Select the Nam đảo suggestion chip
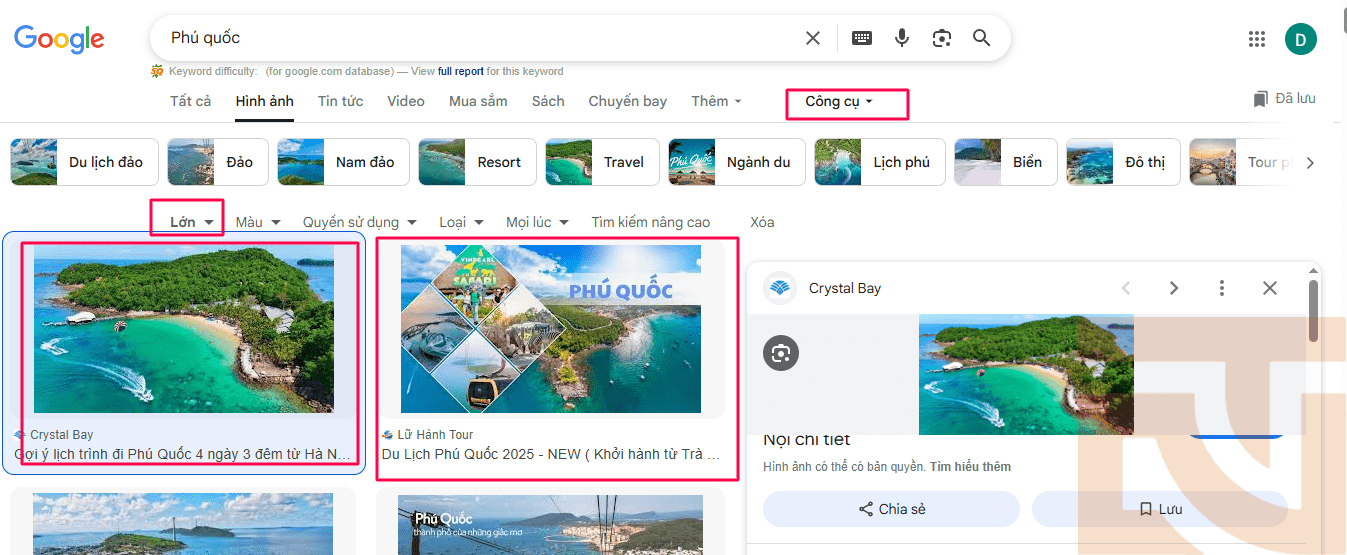 click(343, 162)
